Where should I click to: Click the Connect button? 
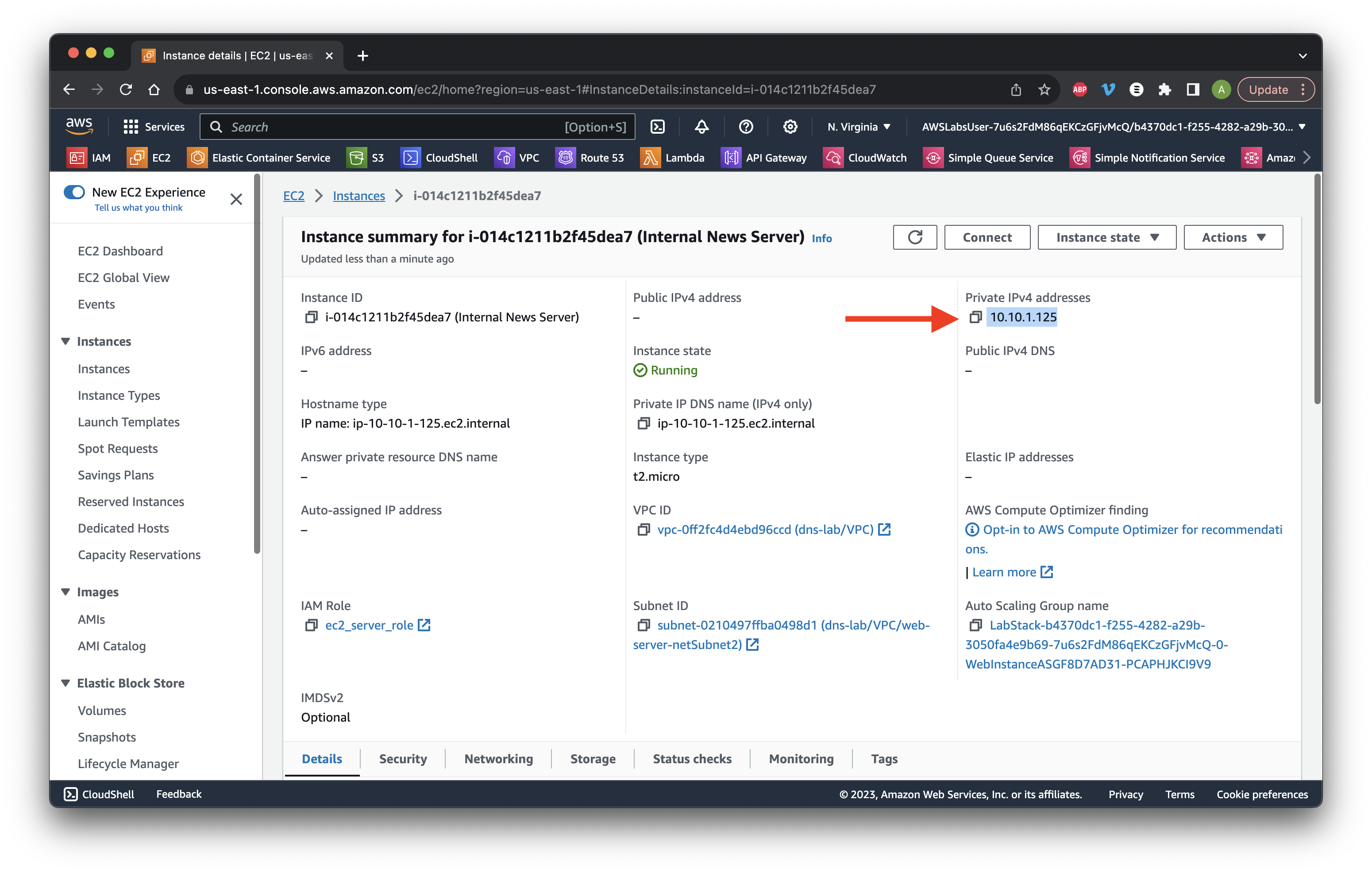coord(987,237)
